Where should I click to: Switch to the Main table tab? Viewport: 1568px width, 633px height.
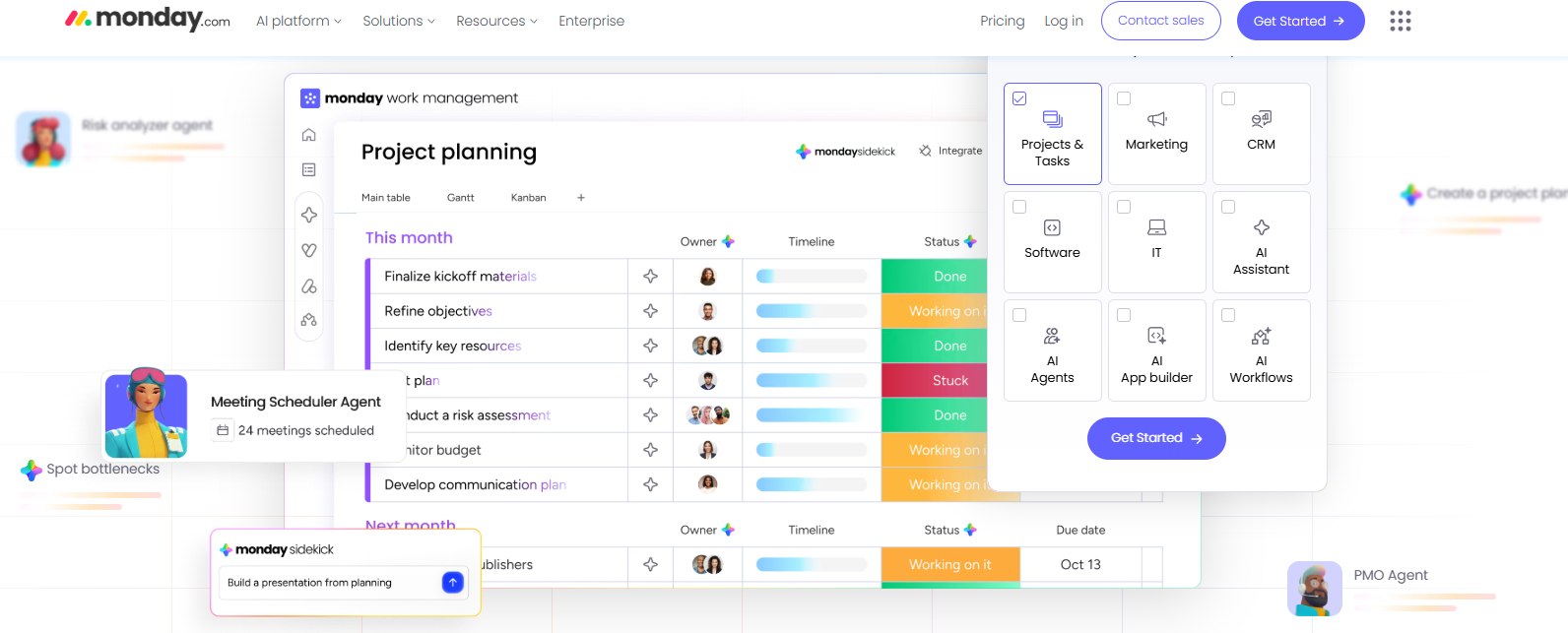(386, 198)
